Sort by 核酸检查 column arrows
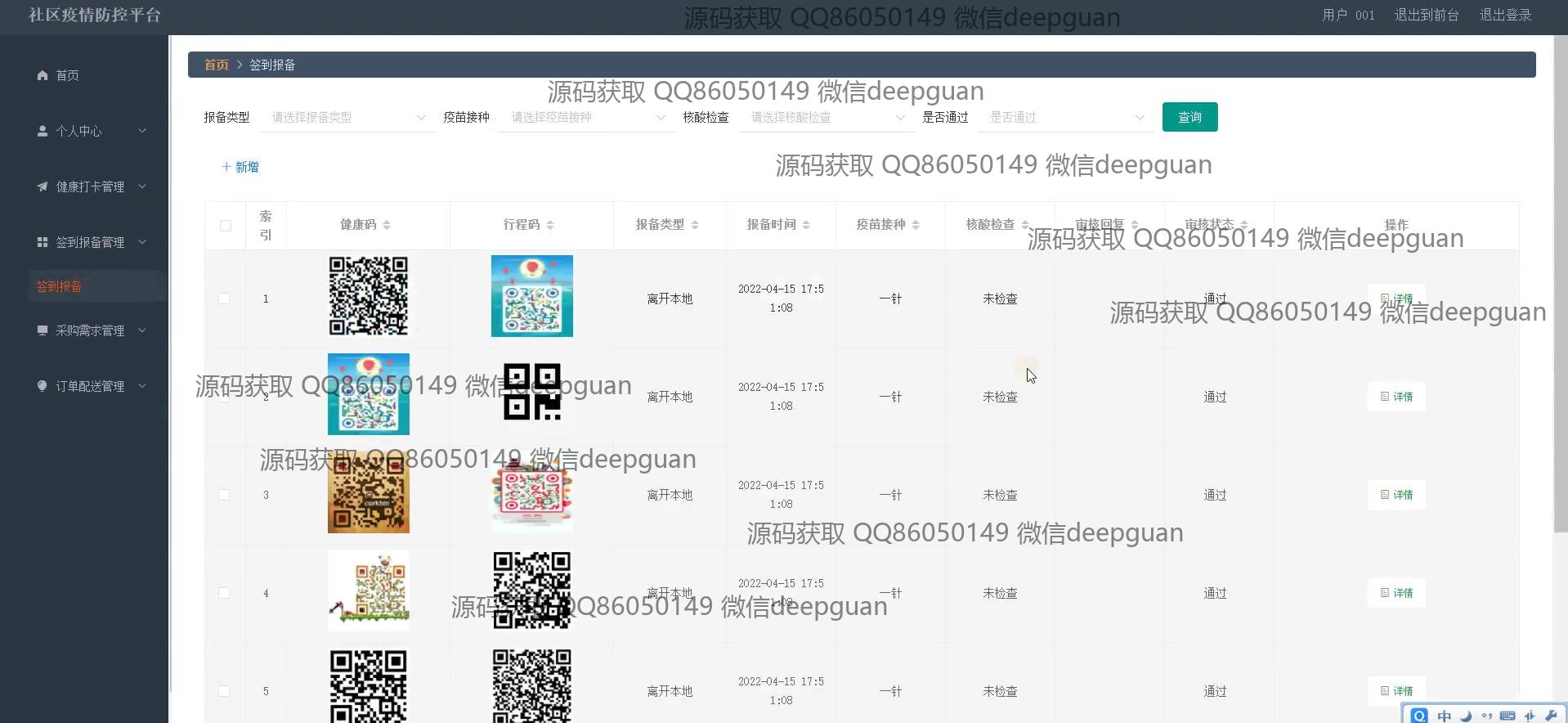 tap(1025, 225)
